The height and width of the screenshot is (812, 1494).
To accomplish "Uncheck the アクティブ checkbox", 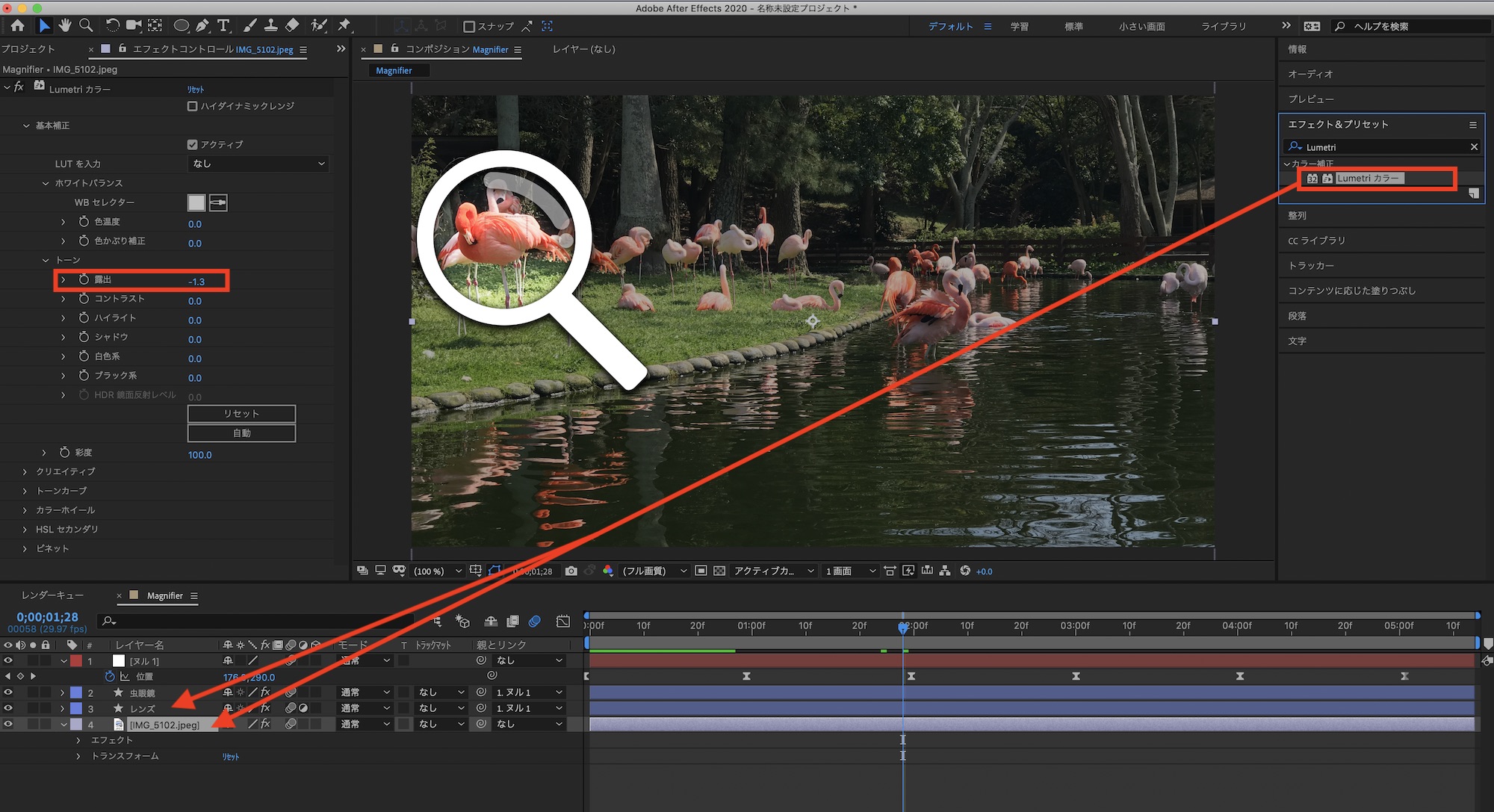I will [x=193, y=144].
